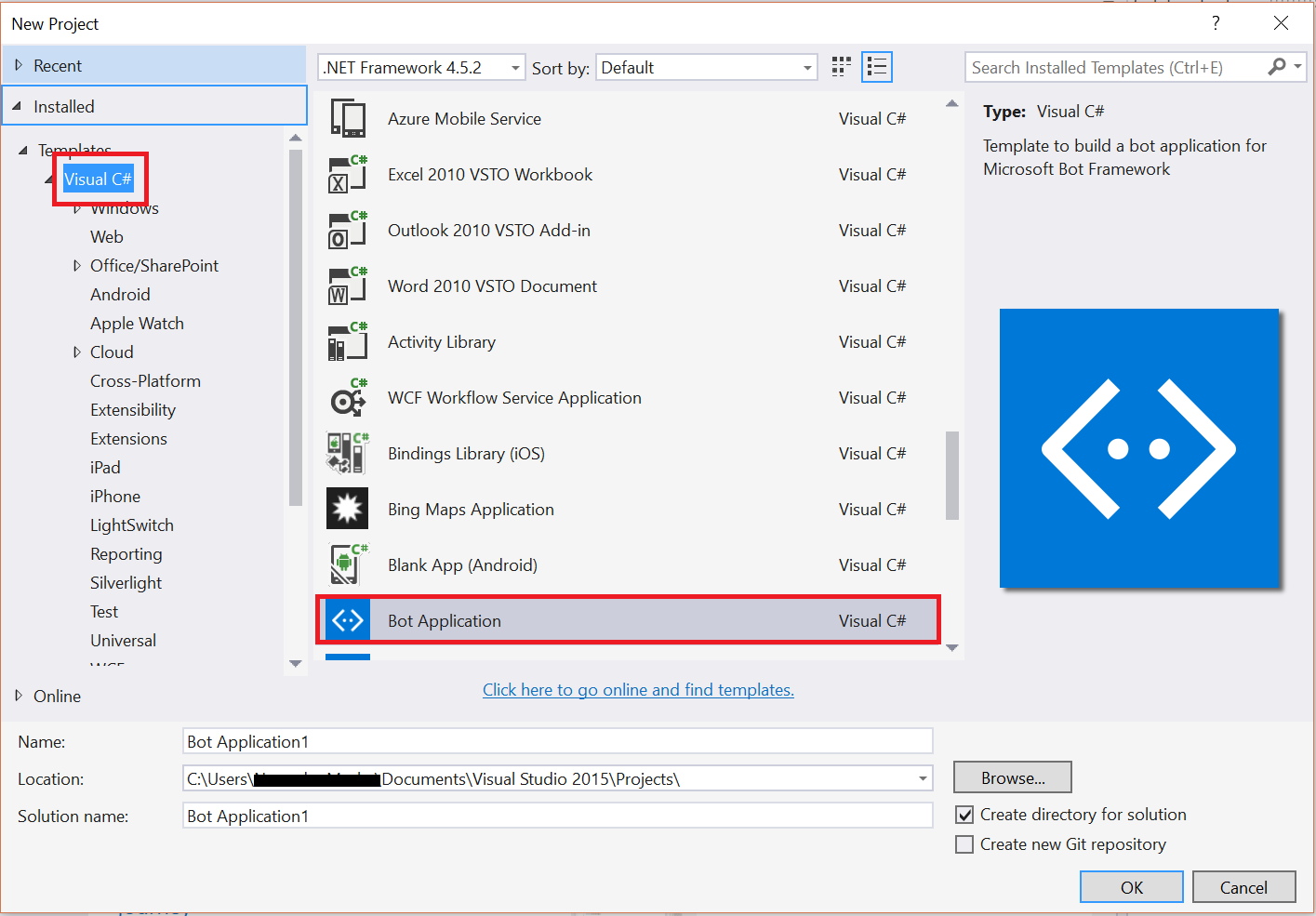
Task: Click the OK button
Action: (x=1132, y=887)
